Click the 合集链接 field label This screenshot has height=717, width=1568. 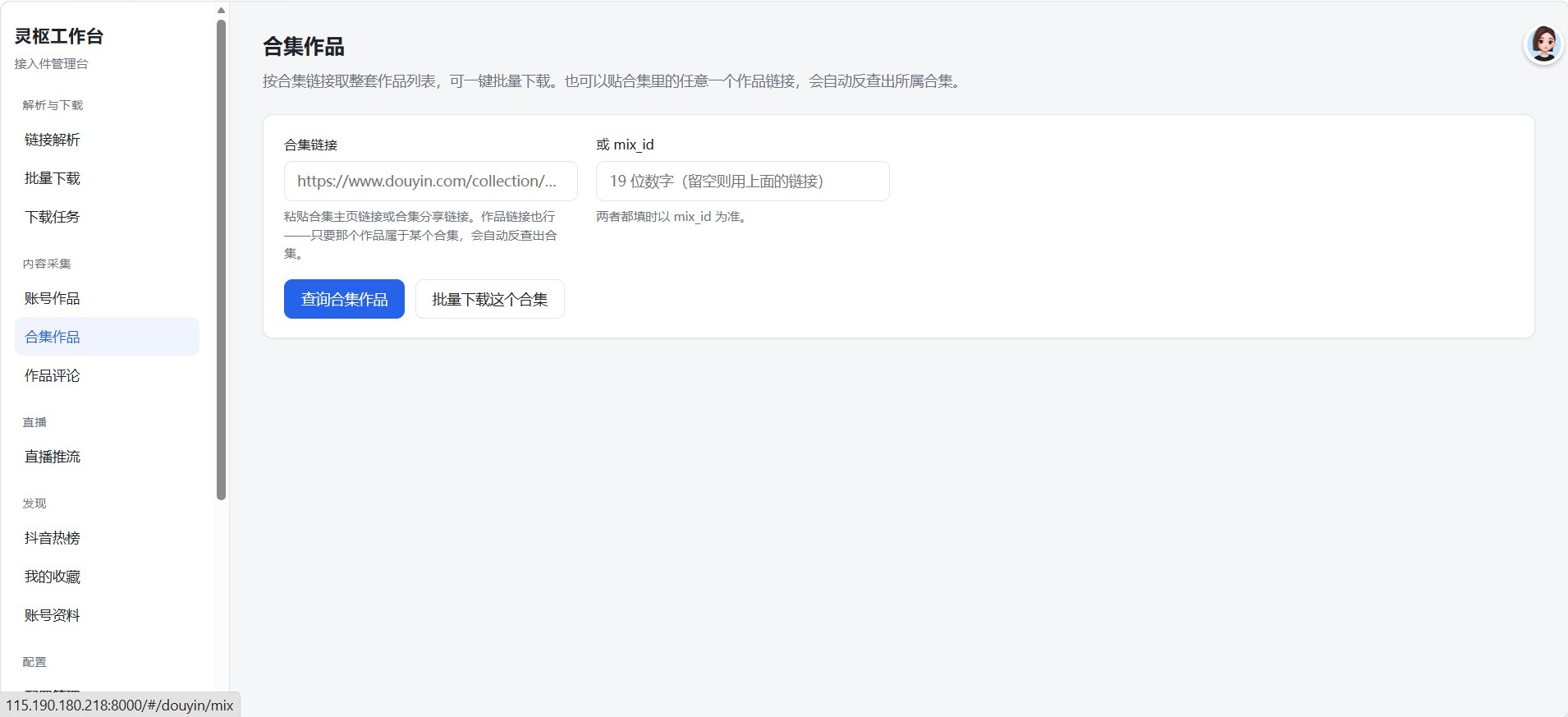[x=310, y=145]
